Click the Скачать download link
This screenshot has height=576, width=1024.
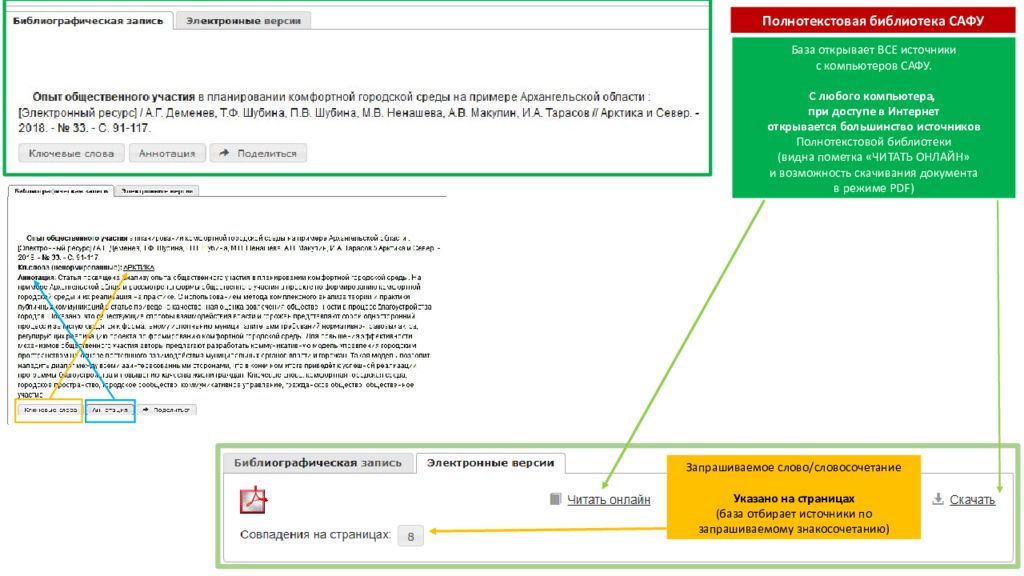click(x=972, y=500)
